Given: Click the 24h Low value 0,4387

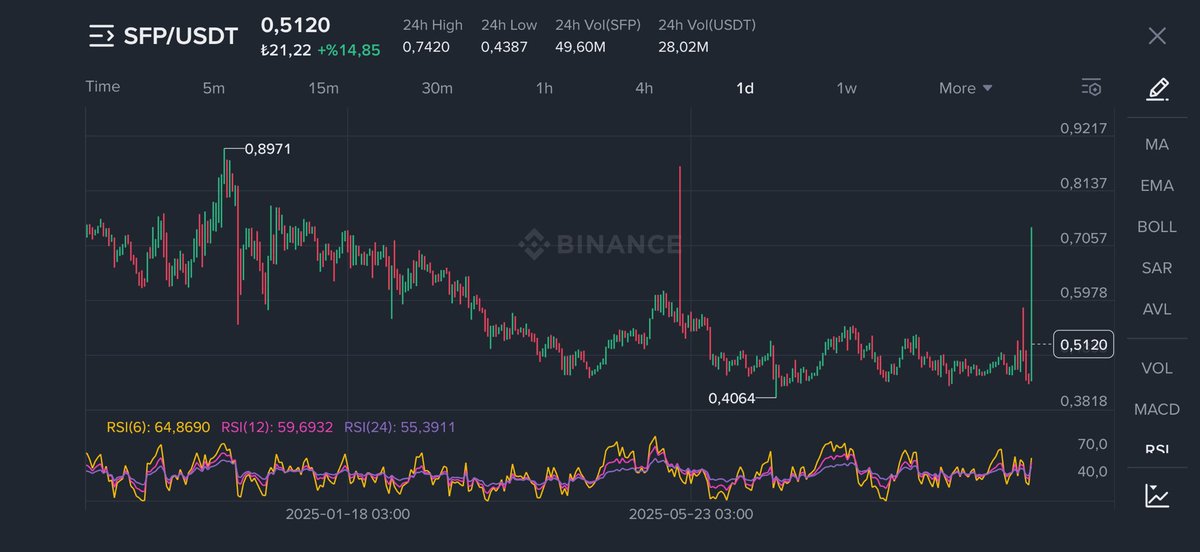Looking at the screenshot, I should point(504,46).
